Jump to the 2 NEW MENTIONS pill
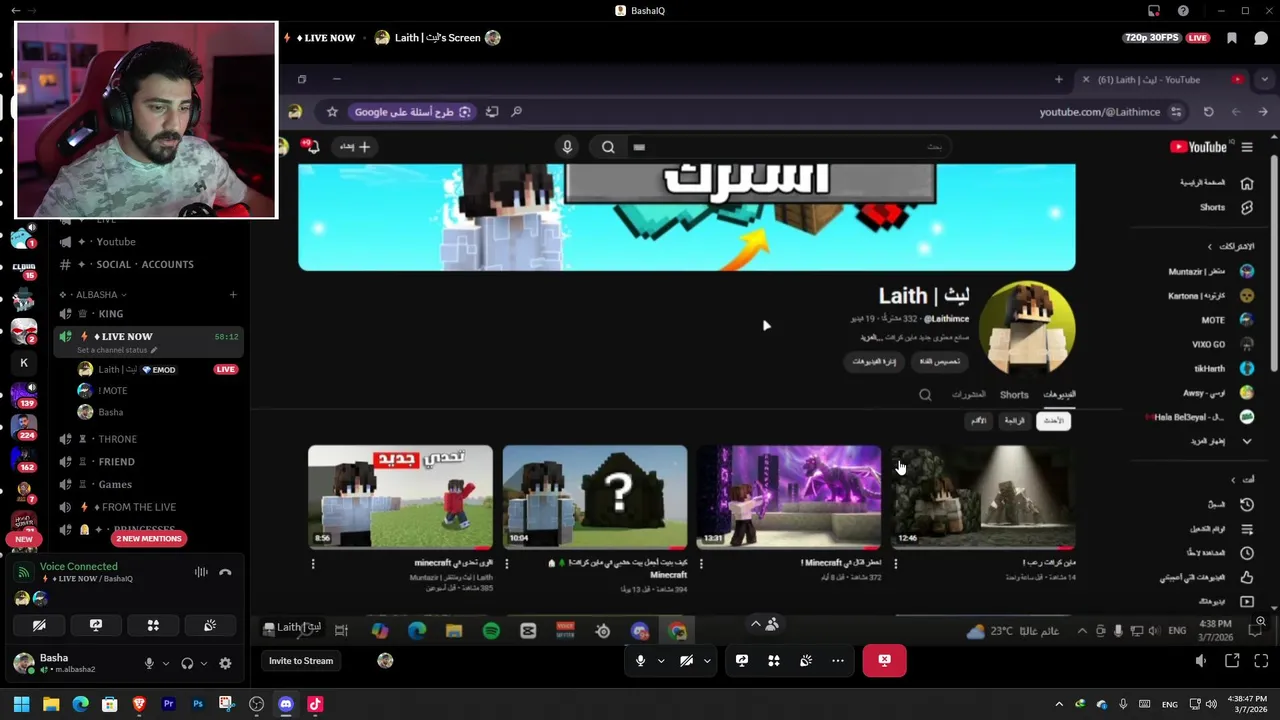Image resolution: width=1280 pixels, height=720 pixels. click(x=148, y=538)
